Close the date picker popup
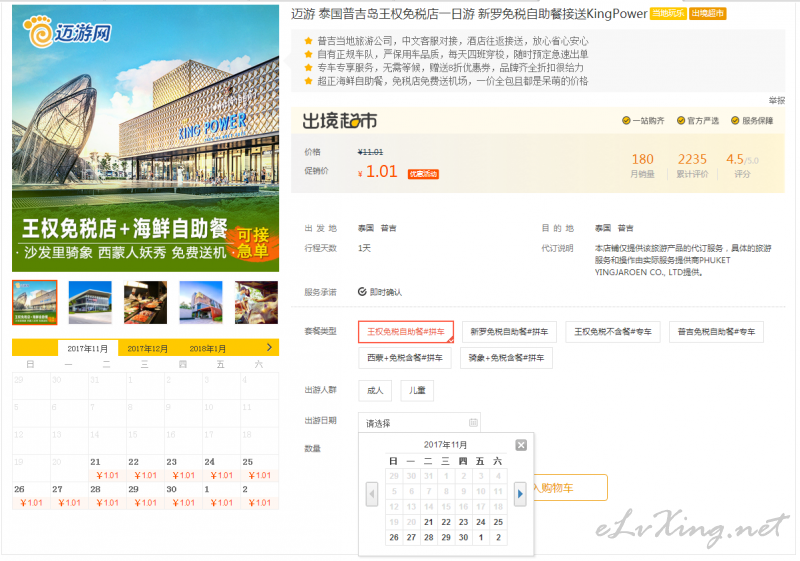The width and height of the screenshot is (800, 561). [521, 445]
